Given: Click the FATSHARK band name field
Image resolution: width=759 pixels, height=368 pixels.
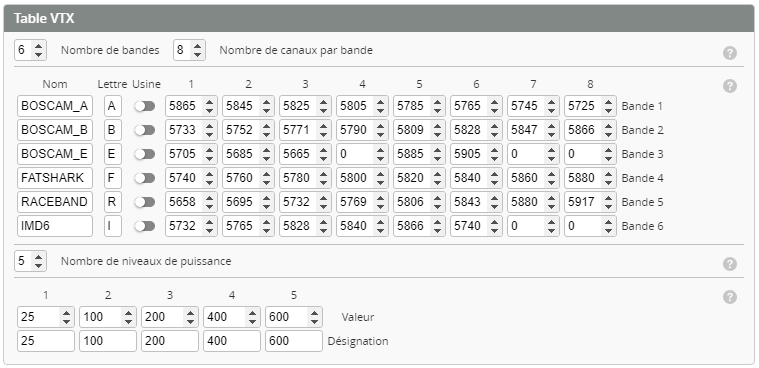Looking at the screenshot, I should [55, 178].
